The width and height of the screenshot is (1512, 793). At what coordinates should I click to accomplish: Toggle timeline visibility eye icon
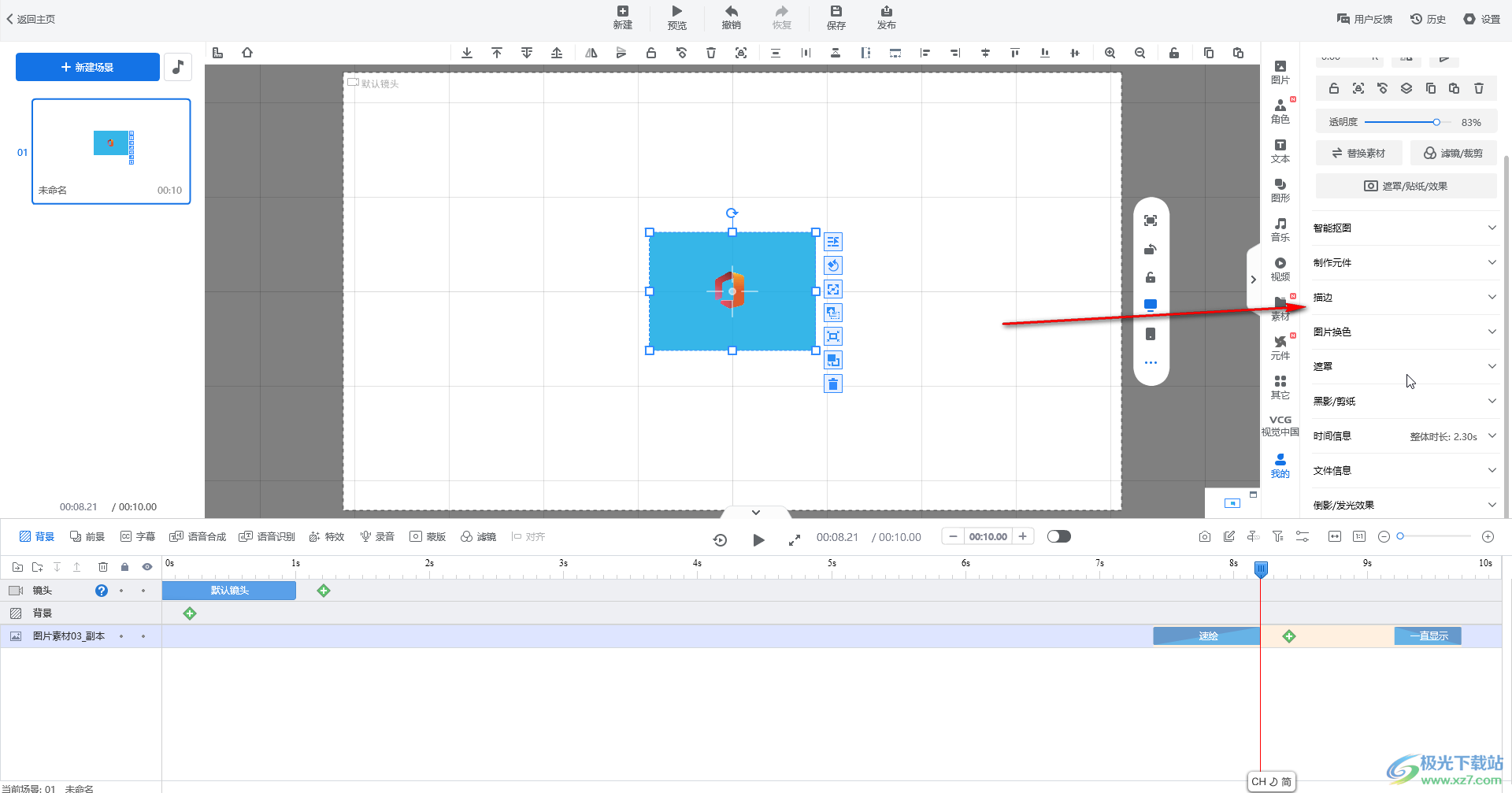(x=147, y=567)
